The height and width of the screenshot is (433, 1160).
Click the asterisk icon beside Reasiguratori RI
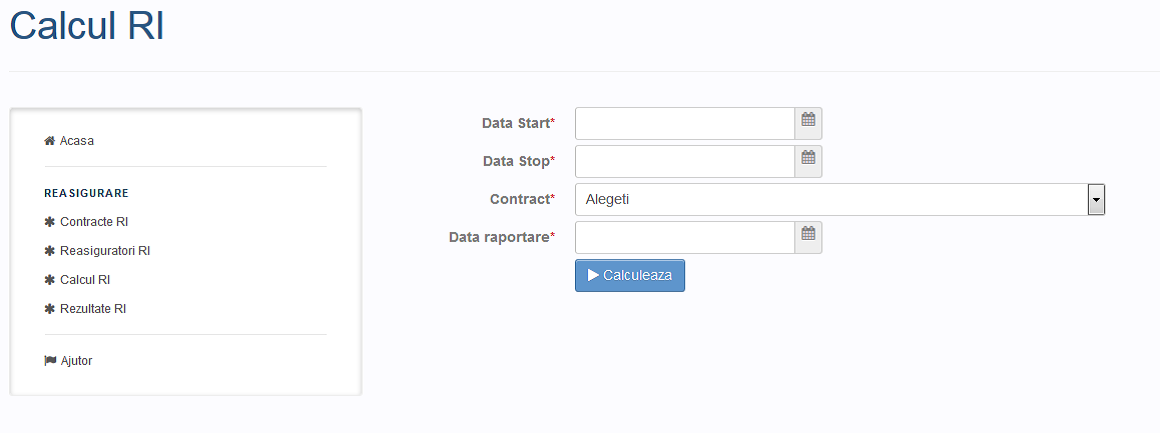pyautogui.click(x=50, y=251)
